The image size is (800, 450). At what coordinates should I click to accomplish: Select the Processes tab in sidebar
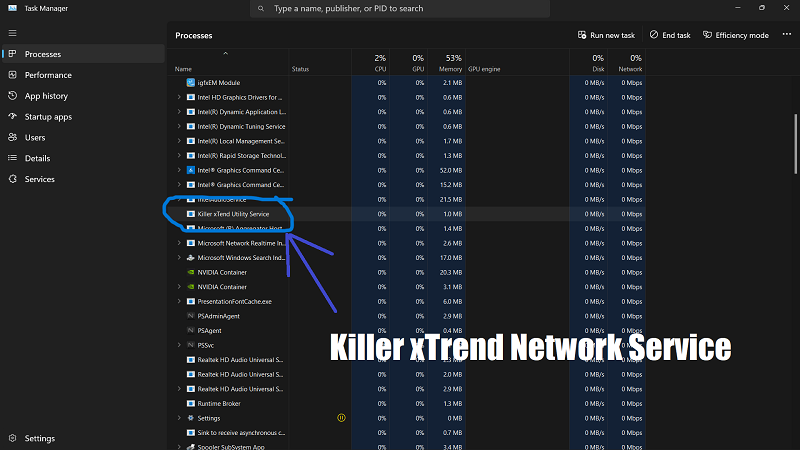click(84, 54)
